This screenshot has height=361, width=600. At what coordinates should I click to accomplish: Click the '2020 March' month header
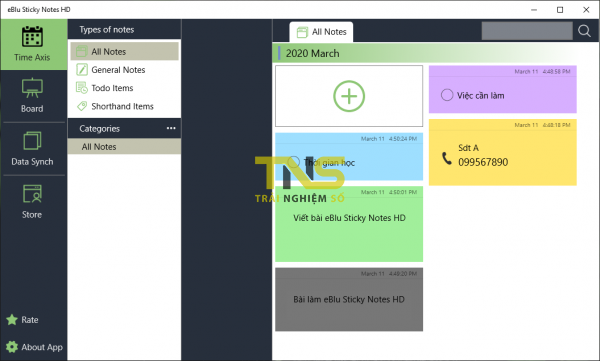[313, 53]
